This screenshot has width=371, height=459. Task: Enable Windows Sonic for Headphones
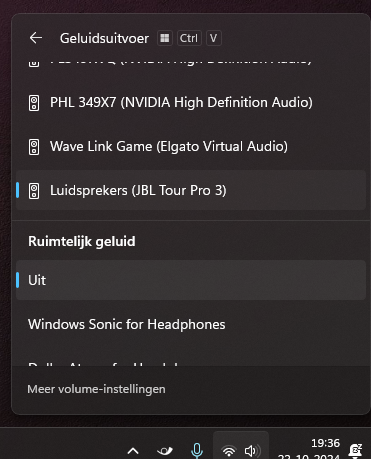191,324
